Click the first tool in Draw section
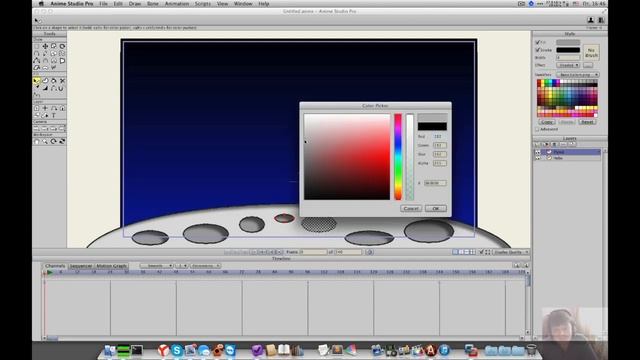The image size is (640, 360). tap(37, 46)
